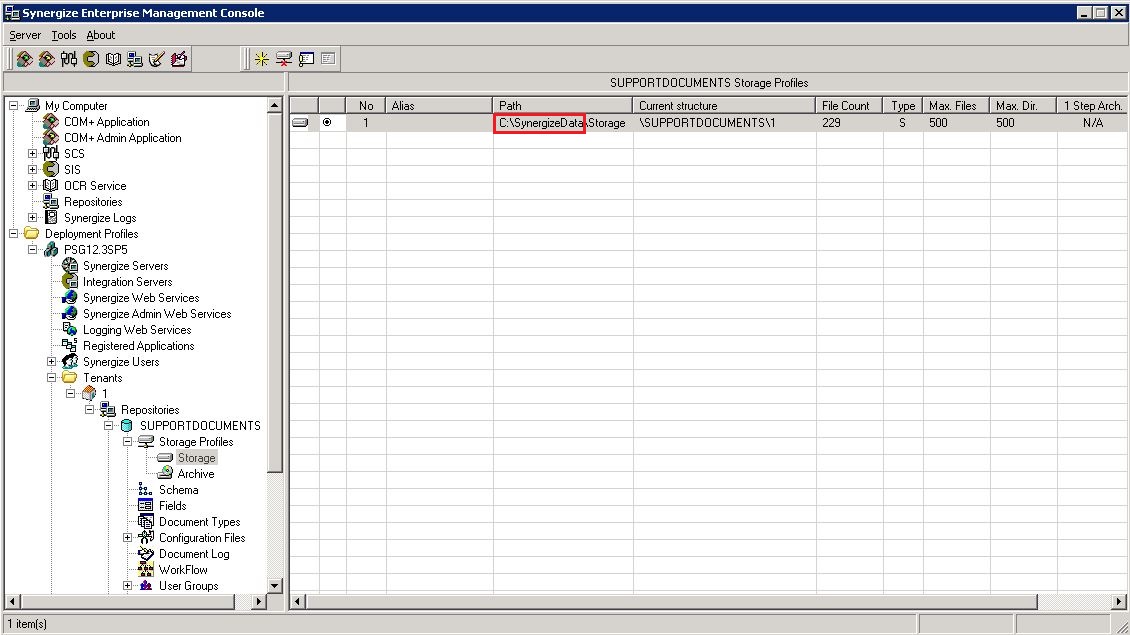Viewport: 1130px width, 635px height.
Task: Click the 1 Step Arch. column header
Action: coord(1092,106)
